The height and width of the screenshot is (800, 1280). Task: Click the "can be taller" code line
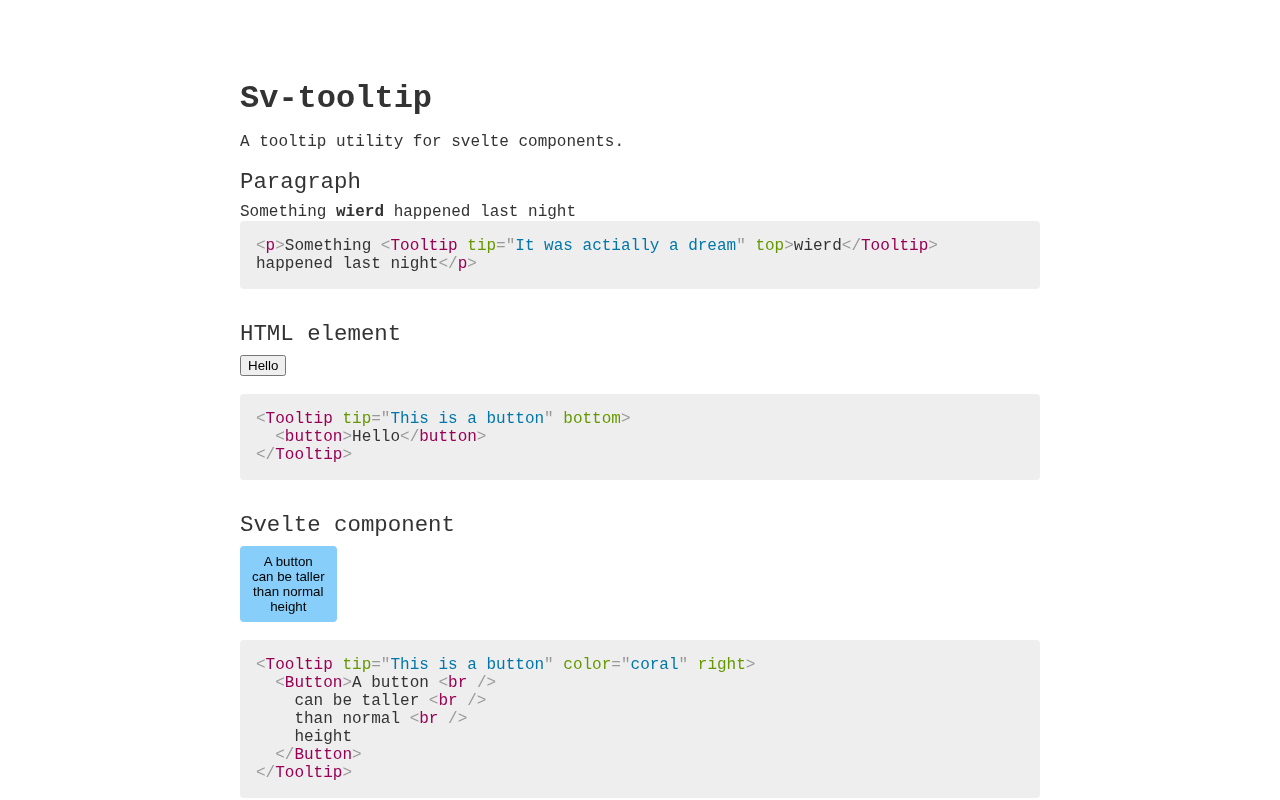390,701
